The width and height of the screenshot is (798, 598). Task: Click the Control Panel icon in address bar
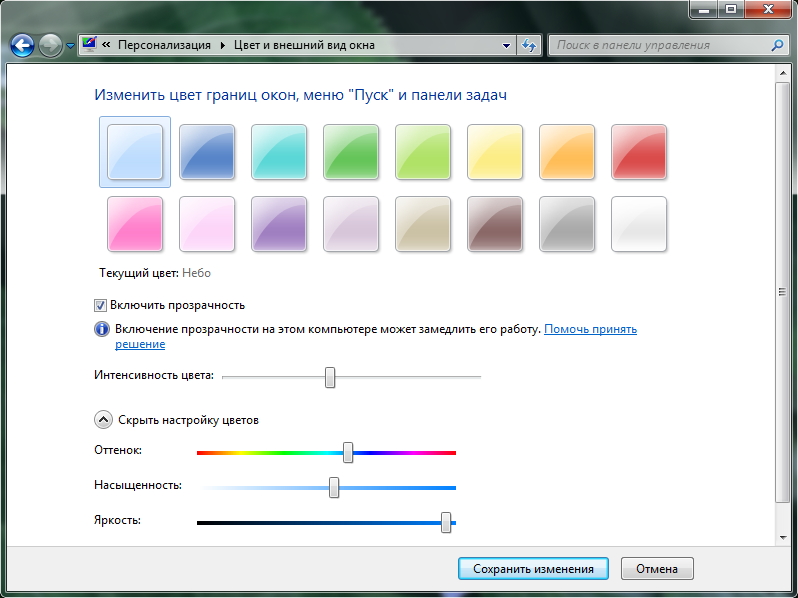[x=89, y=44]
